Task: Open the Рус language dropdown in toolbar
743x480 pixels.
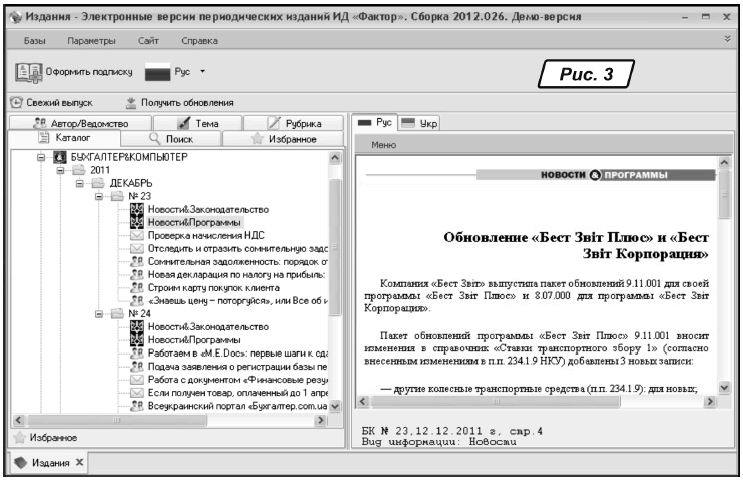Action: 202,73
